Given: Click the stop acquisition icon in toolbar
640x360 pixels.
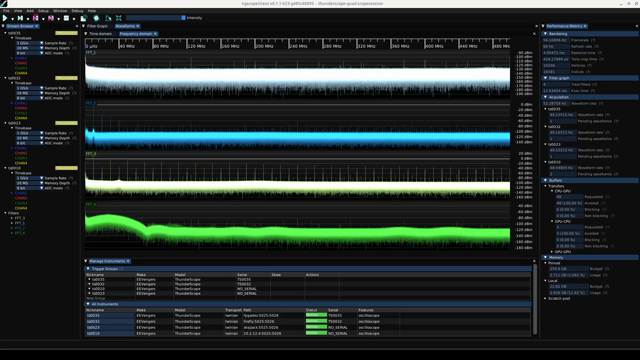Looking at the screenshot, I should tap(51, 18).
